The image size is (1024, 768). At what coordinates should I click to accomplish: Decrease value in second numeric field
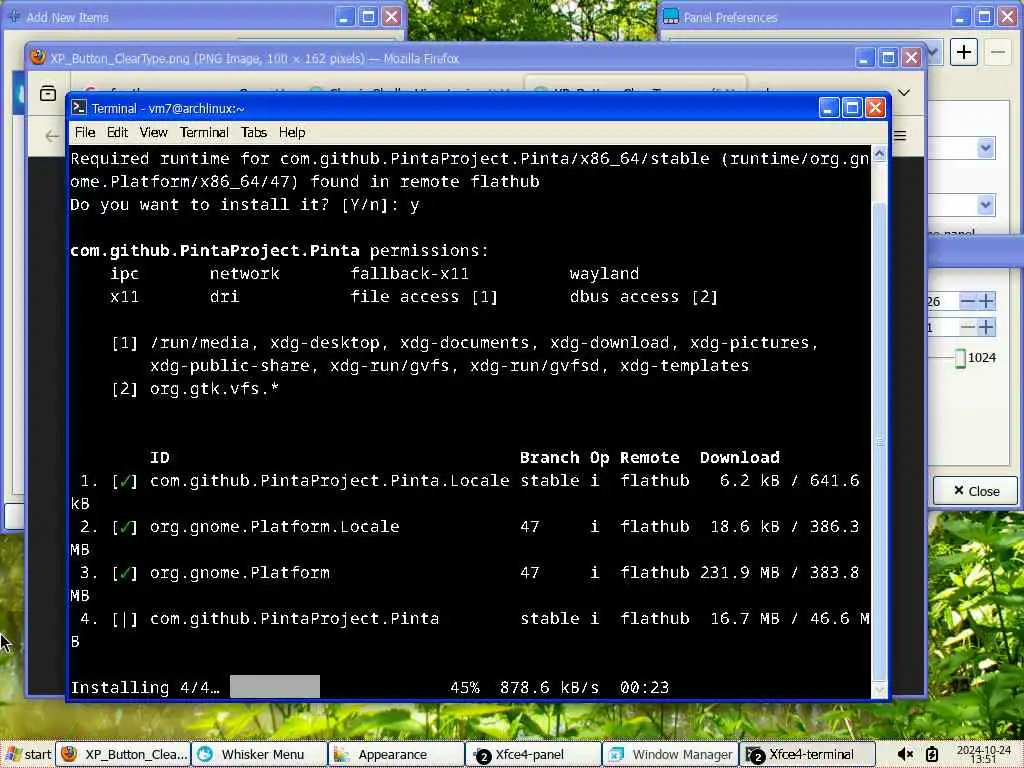pos(968,327)
